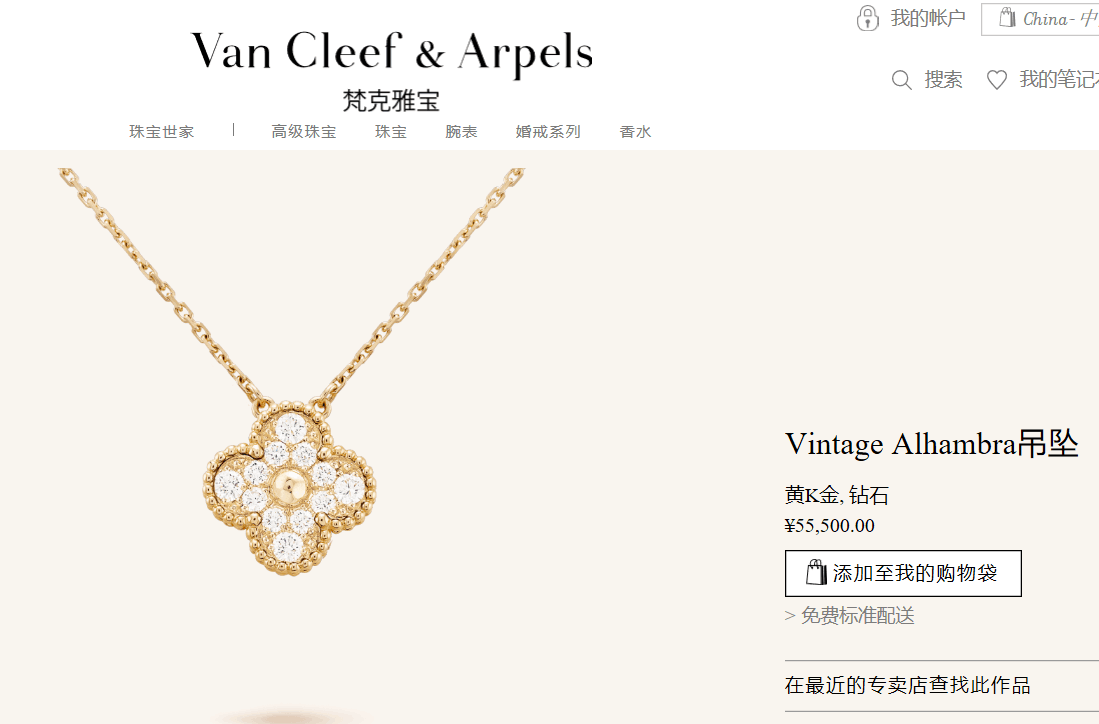Select the 腕表 navigation item
Viewport: 1099px width, 724px height.
(x=461, y=132)
